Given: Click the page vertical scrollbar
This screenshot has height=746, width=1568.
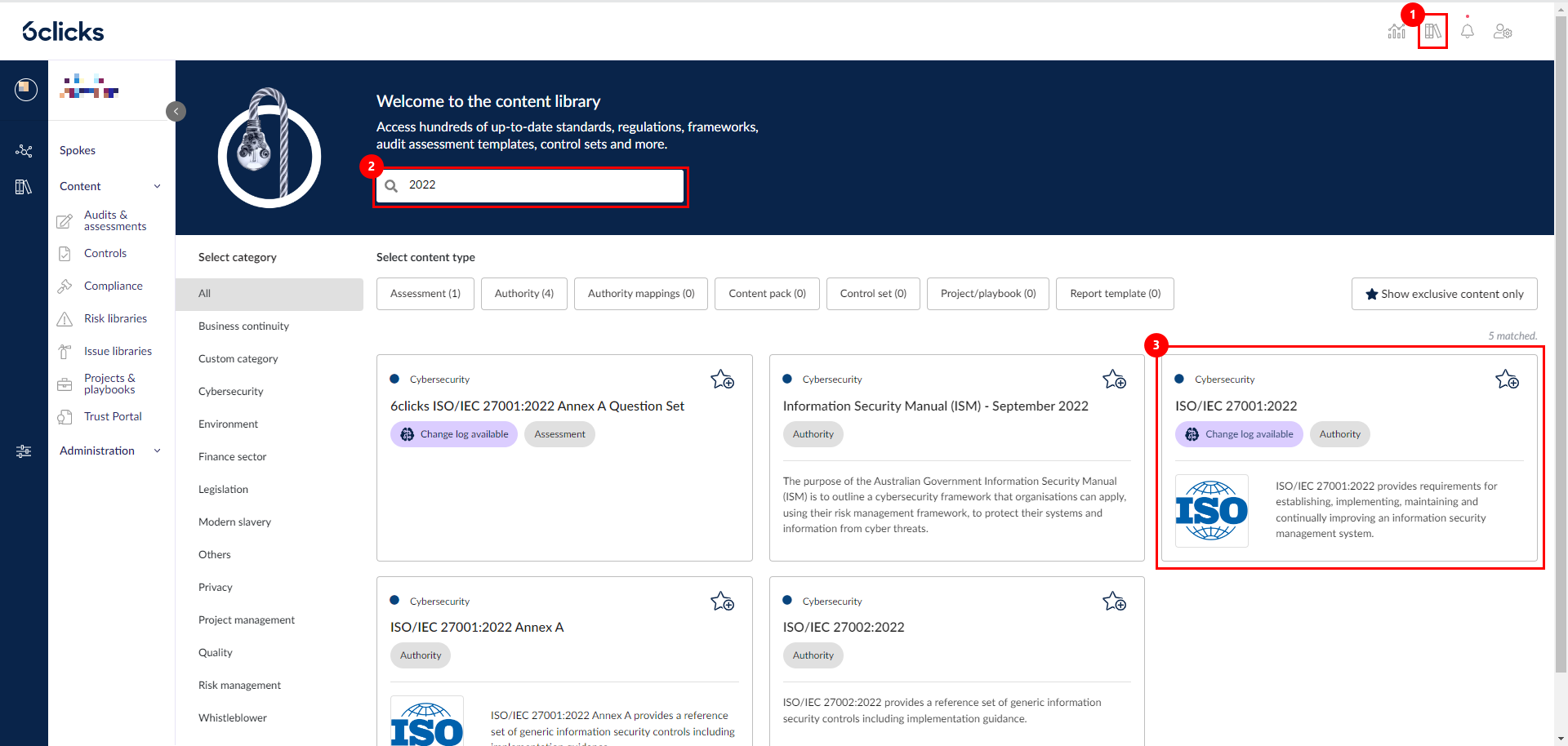Looking at the screenshot, I should (x=1561, y=343).
